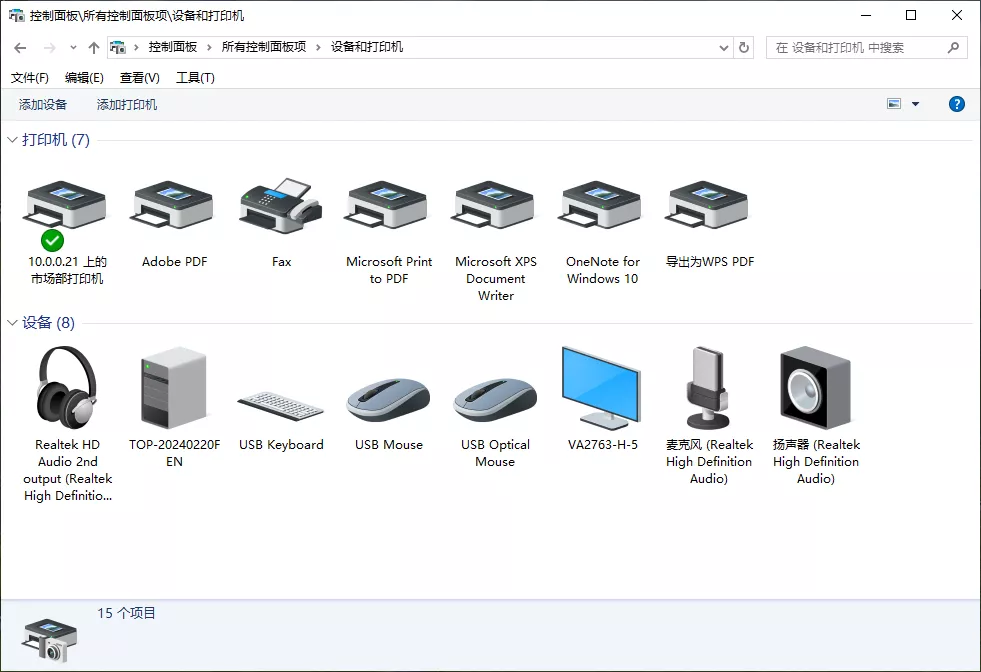Select the Microsoft Print to PDF icon
Image resolution: width=981 pixels, height=672 pixels.
[x=387, y=205]
